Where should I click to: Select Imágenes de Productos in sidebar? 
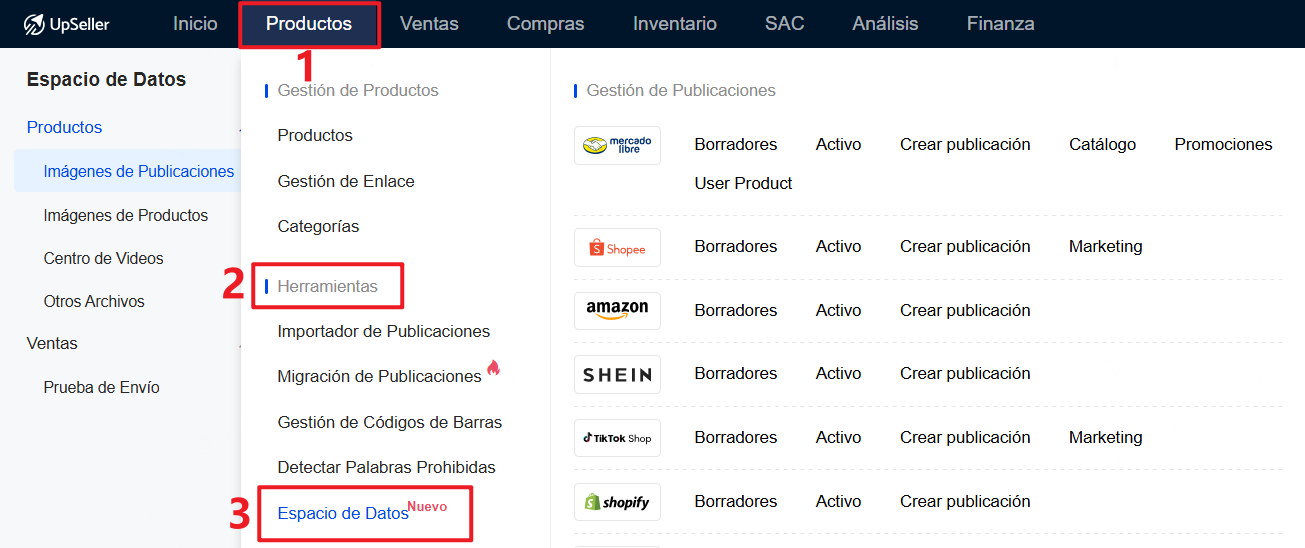125,215
